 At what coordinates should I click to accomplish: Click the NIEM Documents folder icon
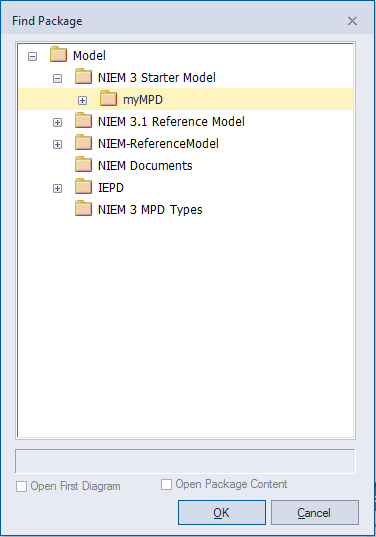click(x=83, y=164)
